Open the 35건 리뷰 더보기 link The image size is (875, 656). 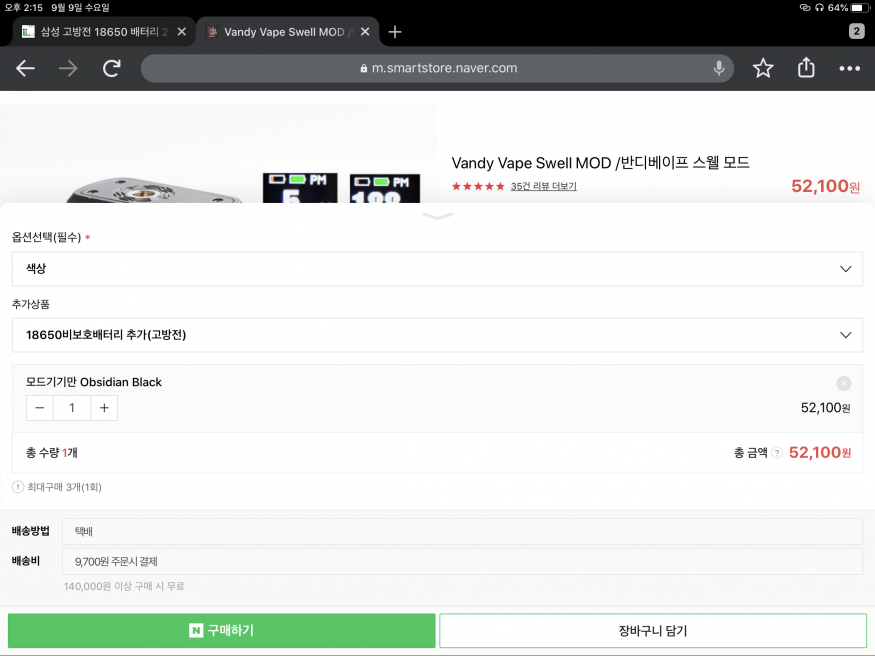(543, 186)
